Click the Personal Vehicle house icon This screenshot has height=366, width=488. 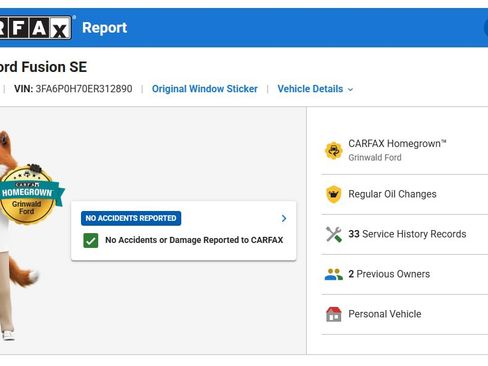[334, 314]
